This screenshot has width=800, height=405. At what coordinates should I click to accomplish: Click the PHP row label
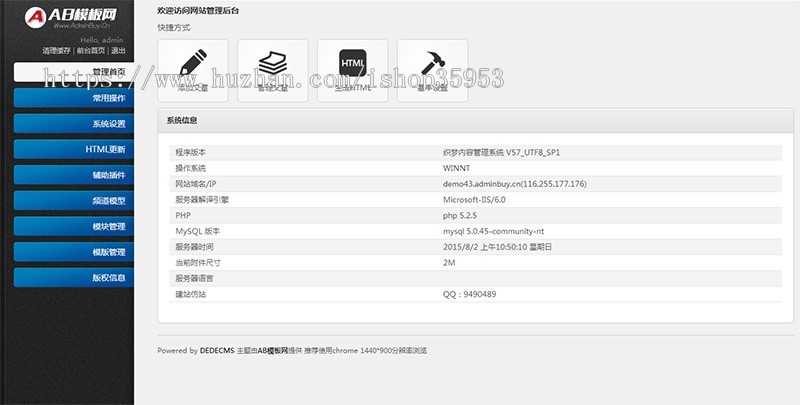click(183, 215)
